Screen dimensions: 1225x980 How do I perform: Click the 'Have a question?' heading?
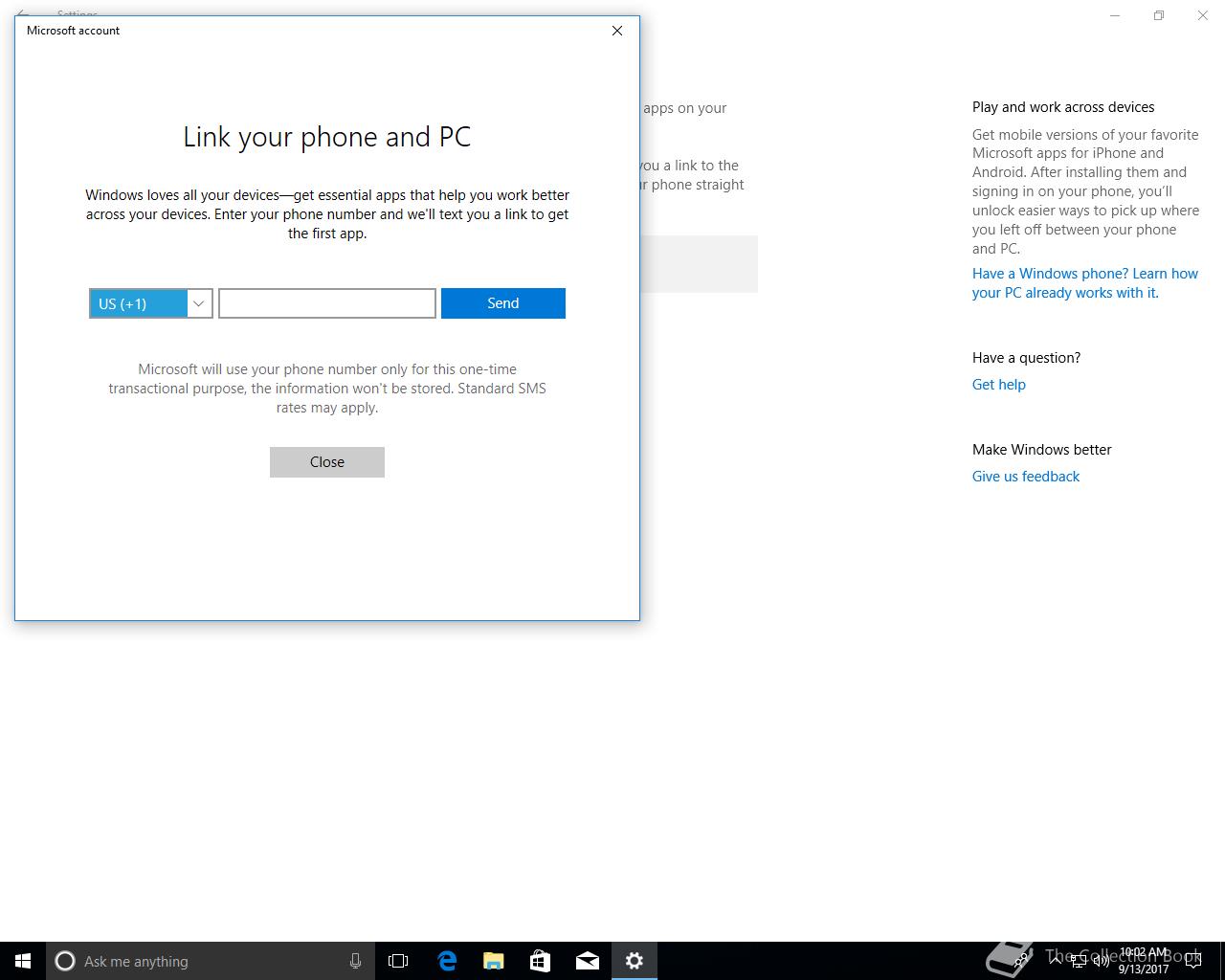point(1026,358)
